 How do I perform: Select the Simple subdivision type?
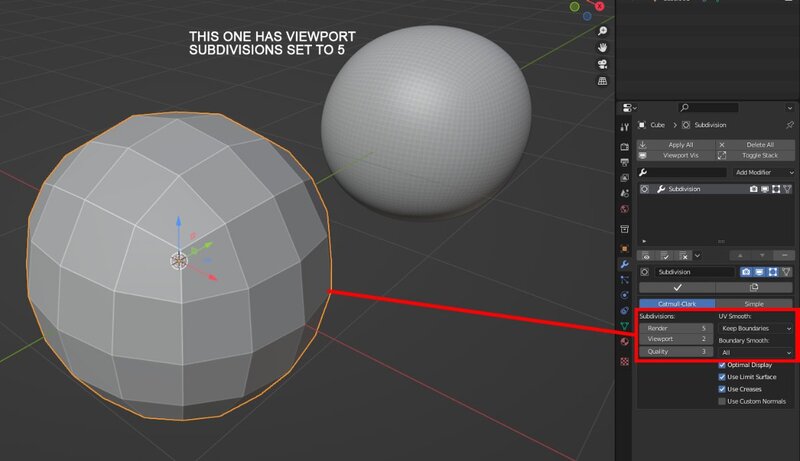point(754,303)
